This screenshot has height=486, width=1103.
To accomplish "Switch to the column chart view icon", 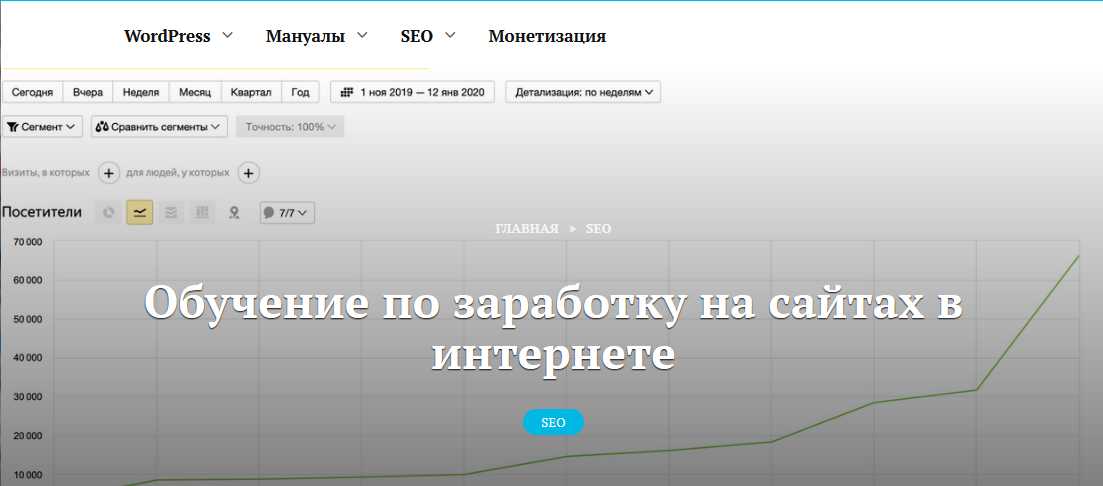I will pos(202,212).
